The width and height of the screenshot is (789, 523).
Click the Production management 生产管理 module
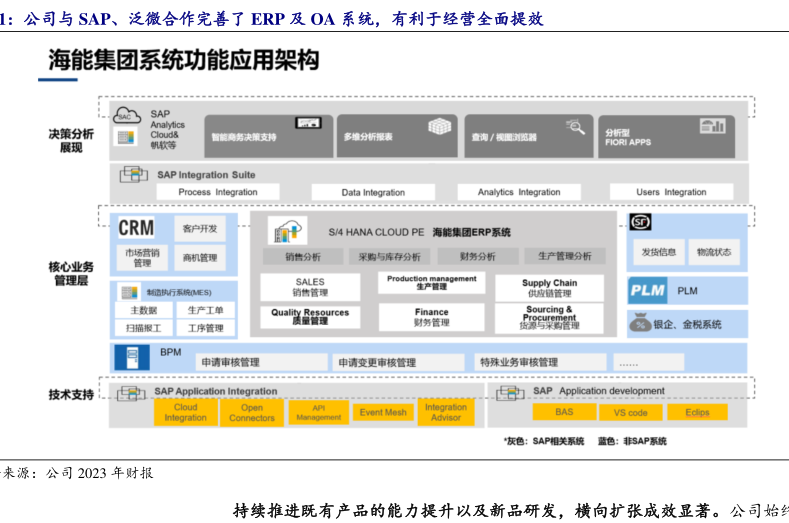click(x=432, y=282)
